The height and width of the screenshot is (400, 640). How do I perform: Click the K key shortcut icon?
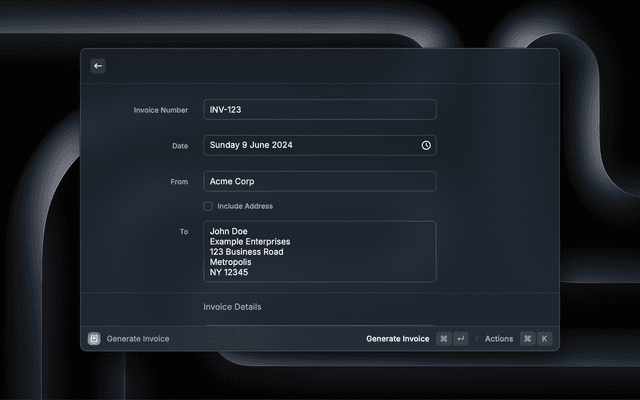[544, 339]
